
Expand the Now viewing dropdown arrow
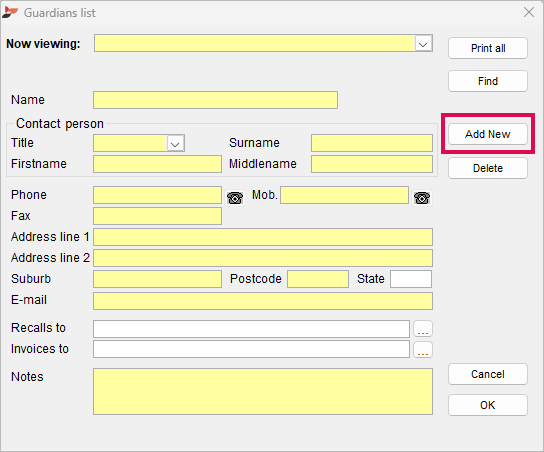423,44
